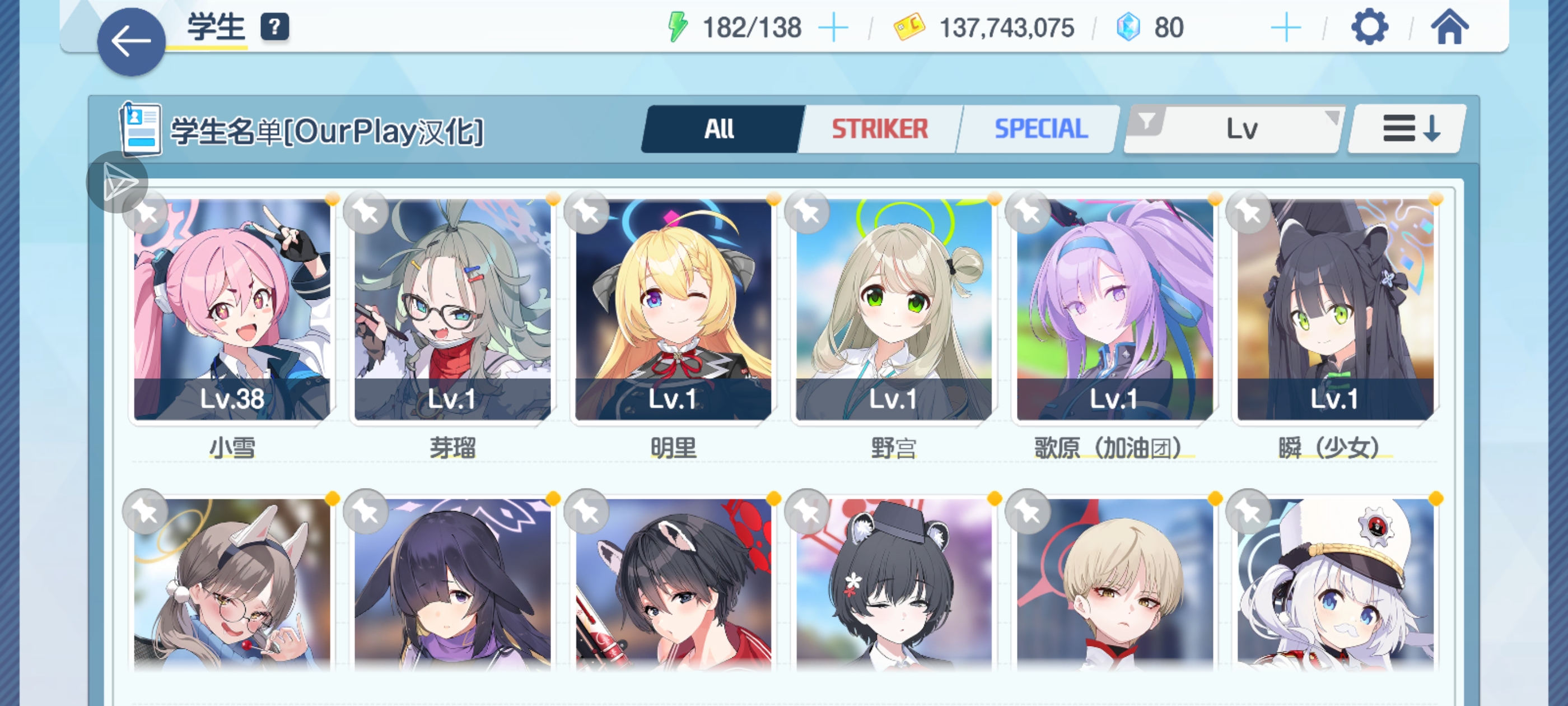Screen dimensions: 1568x706
Task: Pin the 瞬（少女） student card
Action: pyautogui.click(x=1248, y=212)
